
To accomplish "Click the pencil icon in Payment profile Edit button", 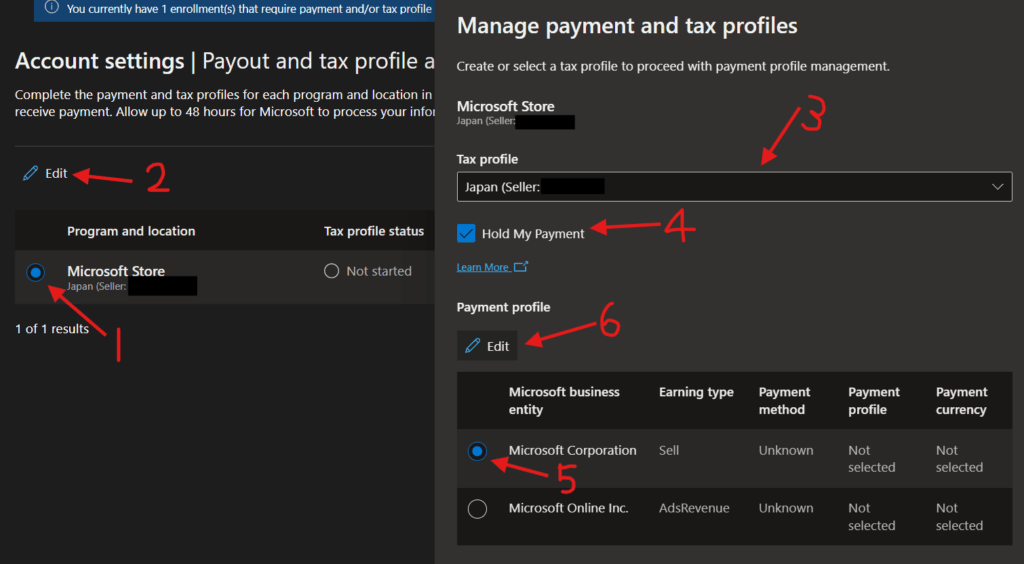I will pyautogui.click(x=473, y=346).
